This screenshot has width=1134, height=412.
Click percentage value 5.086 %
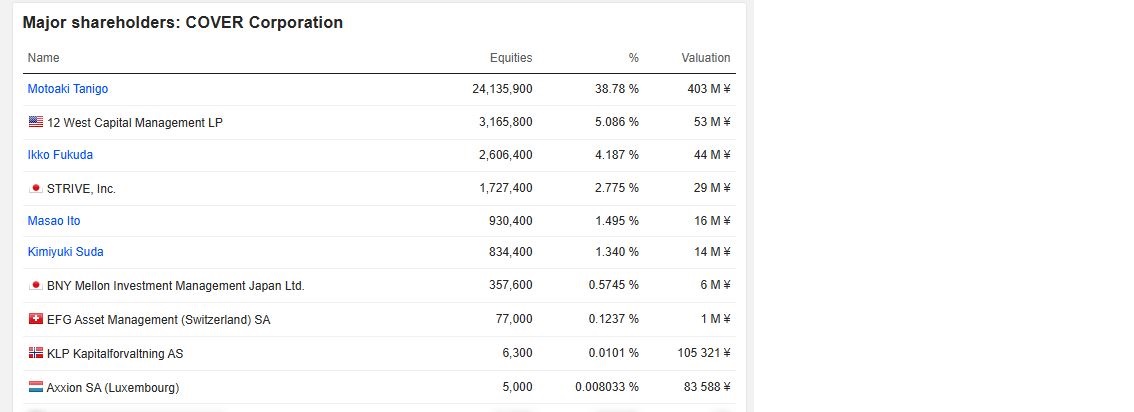pos(617,122)
